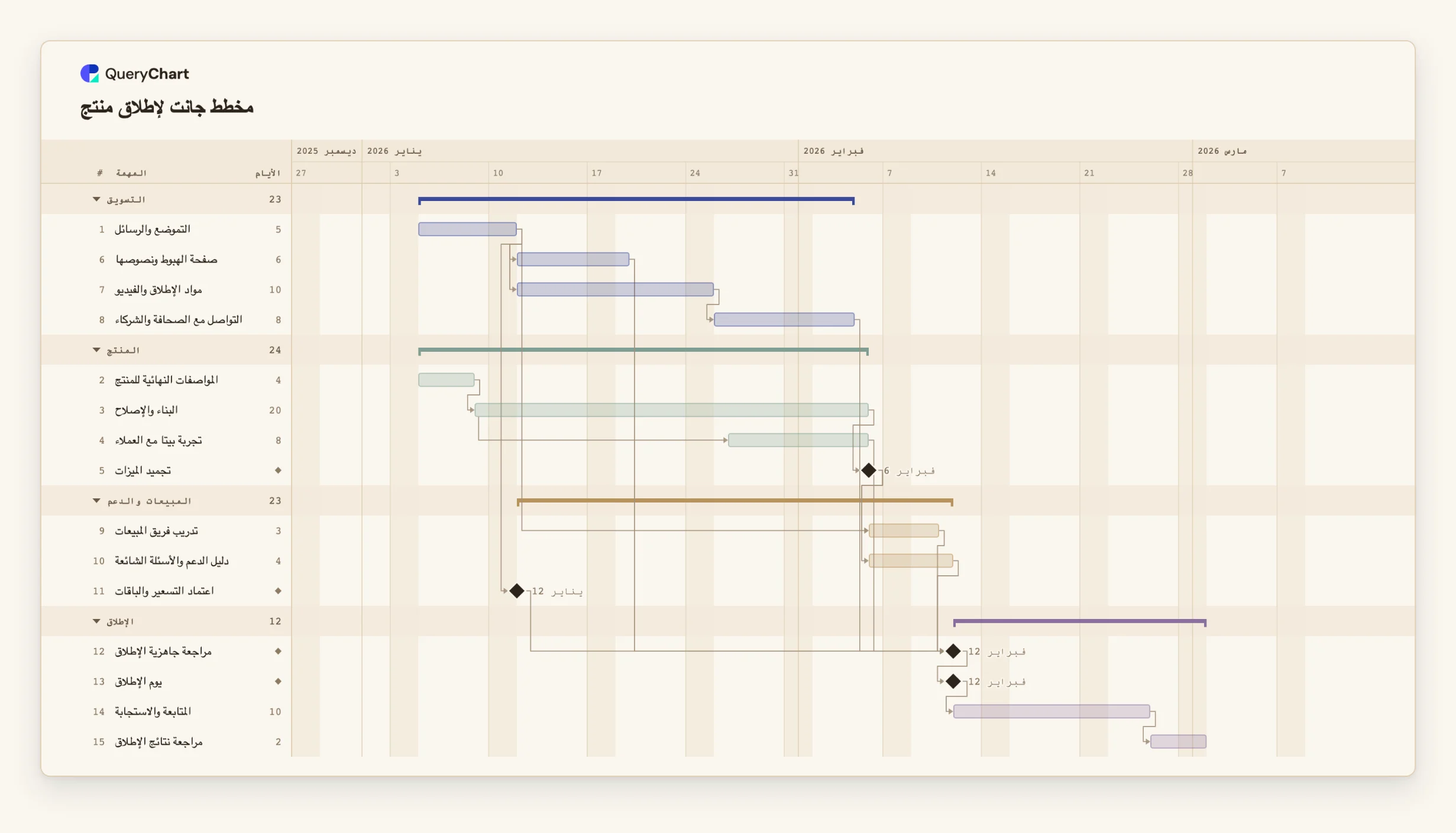Select the التواصل مع الصحافة والشركاء task bar
This screenshot has height=833, width=1456.
click(784, 319)
